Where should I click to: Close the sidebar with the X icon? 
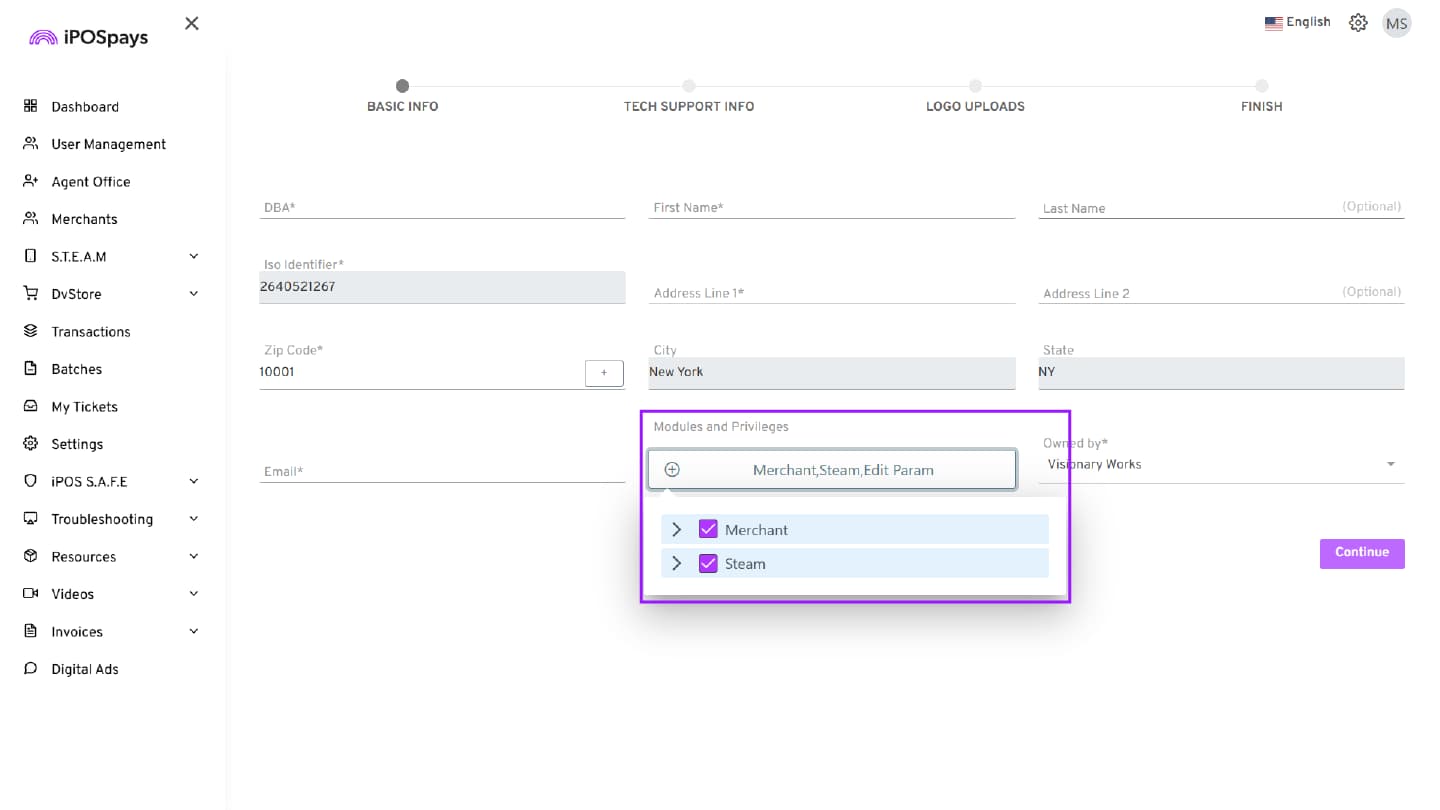coord(192,23)
